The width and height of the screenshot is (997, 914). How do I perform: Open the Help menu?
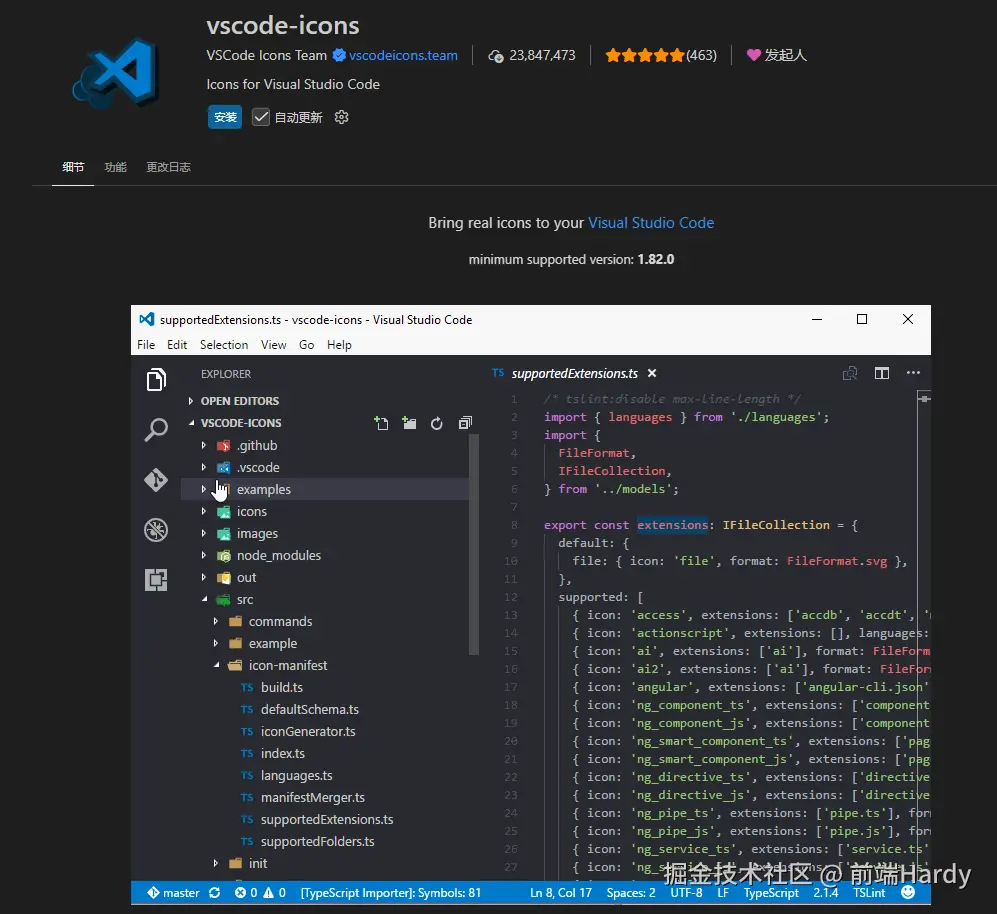coord(339,345)
